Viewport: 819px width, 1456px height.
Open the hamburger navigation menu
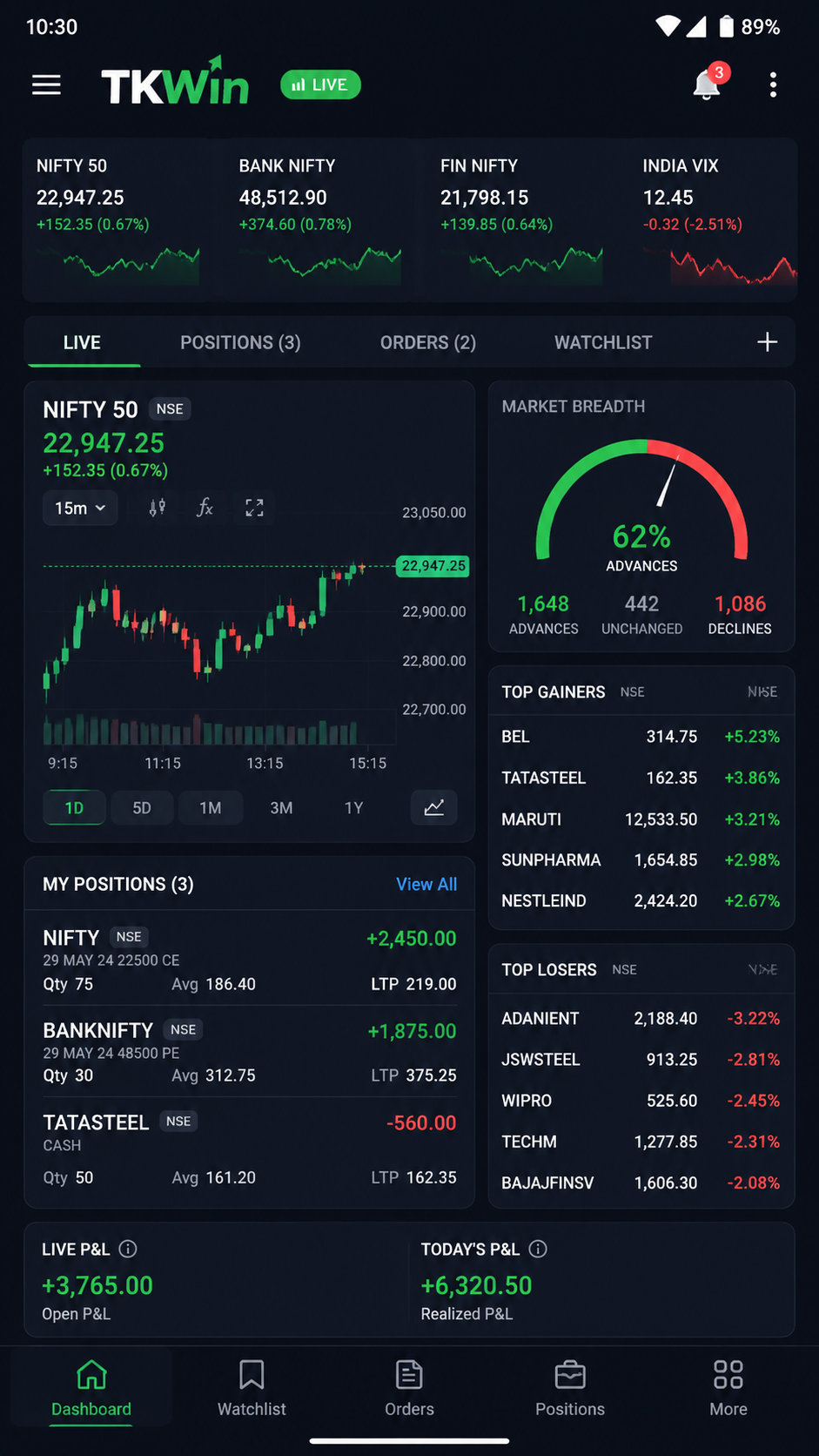46,84
